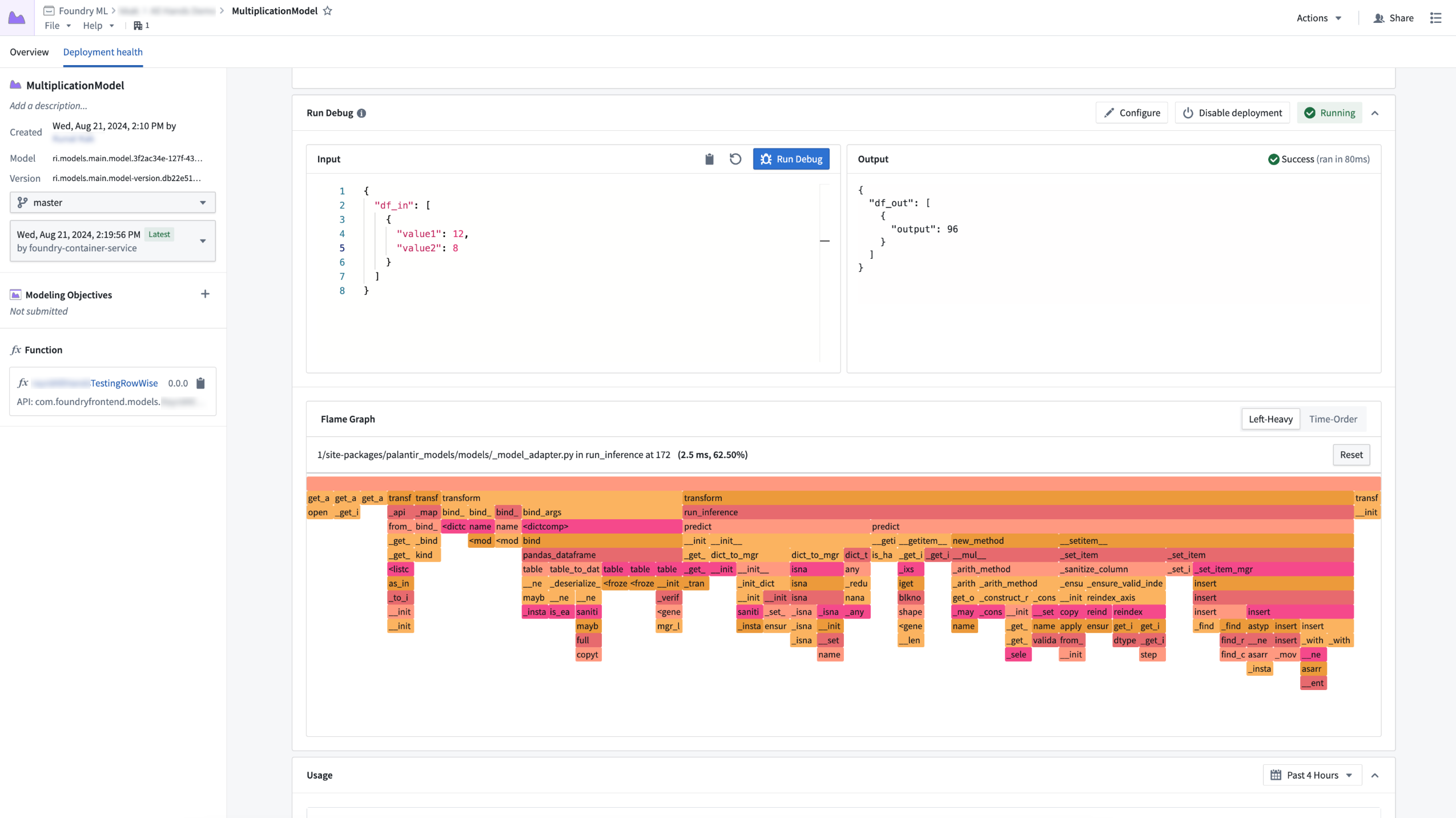The height and width of the screenshot is (818, 1456).
Task: Toggle the Deployment health tab
Action: (103, 52)
